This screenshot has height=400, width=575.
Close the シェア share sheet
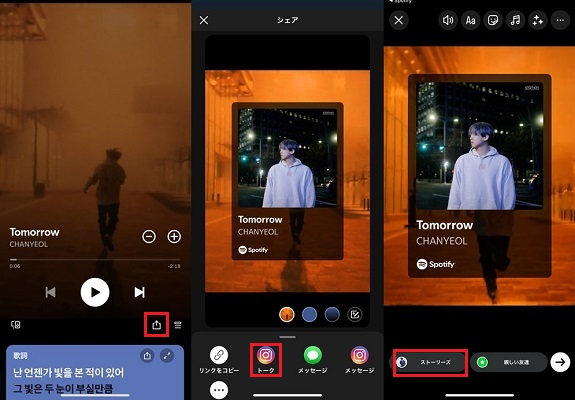coord(204,20)
